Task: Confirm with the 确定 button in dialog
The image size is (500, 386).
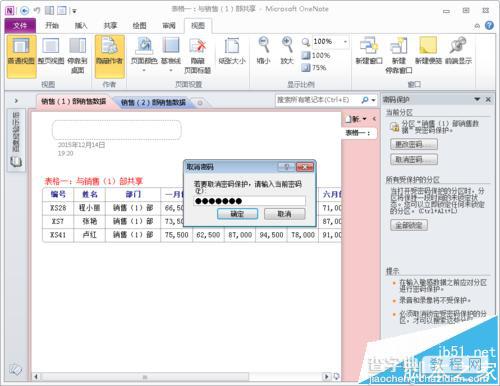Action: (237, 214)
